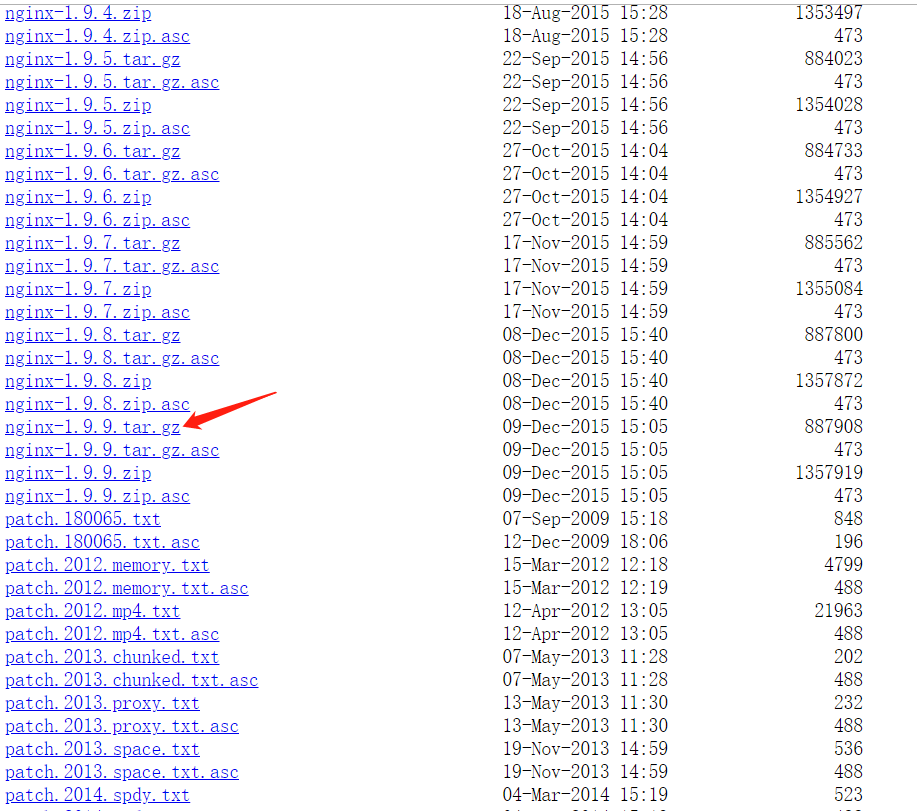The image size is (917, 811).
Task: Open nginx-1.9.7.zip.asc link
Action: coord(97,312)
